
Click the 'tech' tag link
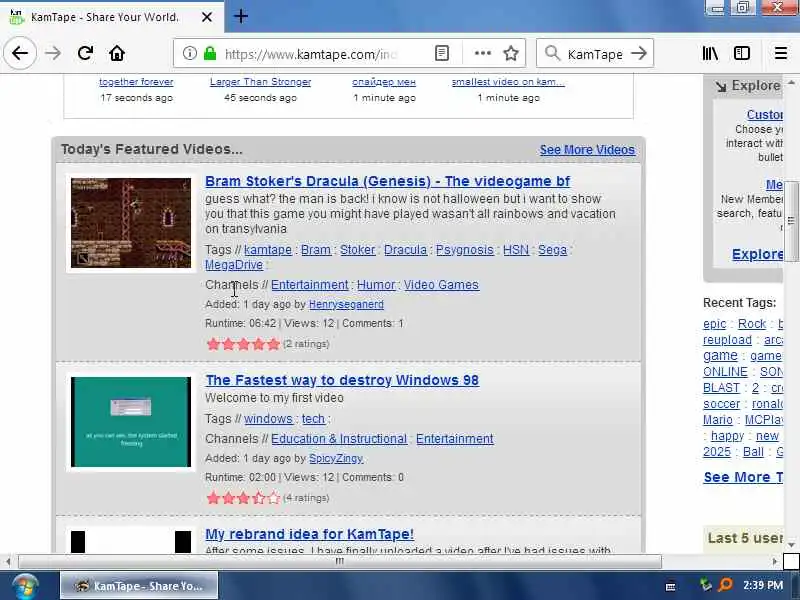313,418
